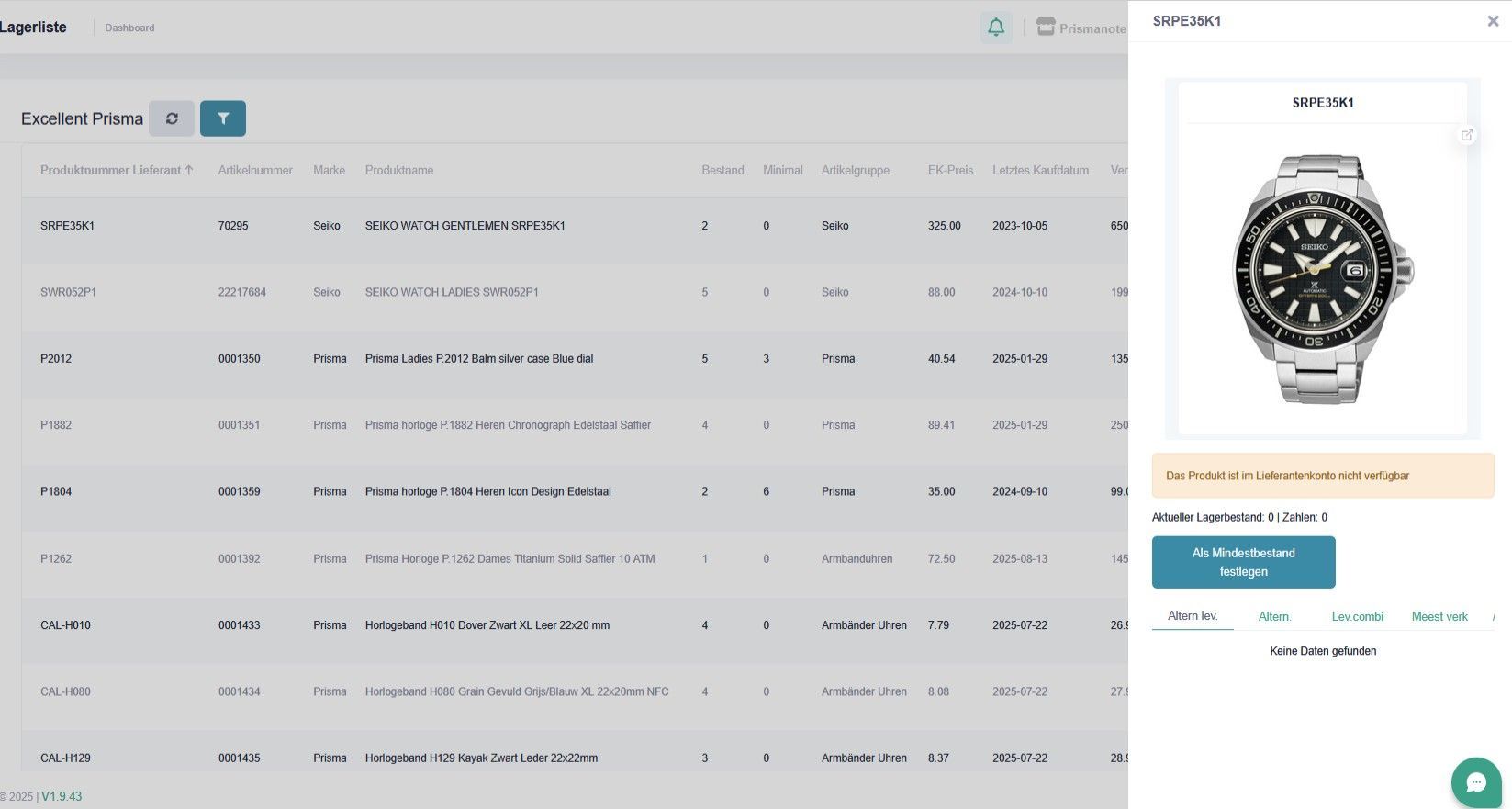Open the filter button next to refresh
Screen dimensions: 1512x809
tap(223, 118)
